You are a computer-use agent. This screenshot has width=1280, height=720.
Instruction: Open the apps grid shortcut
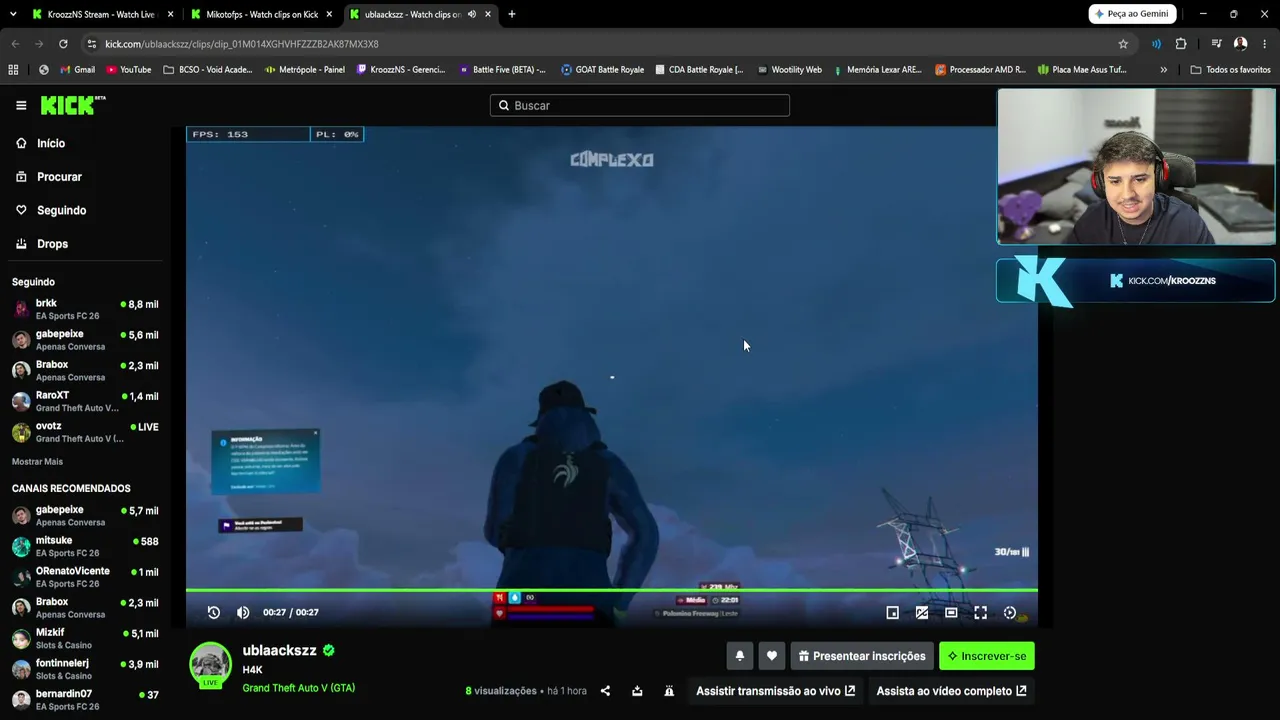(13, 70)
